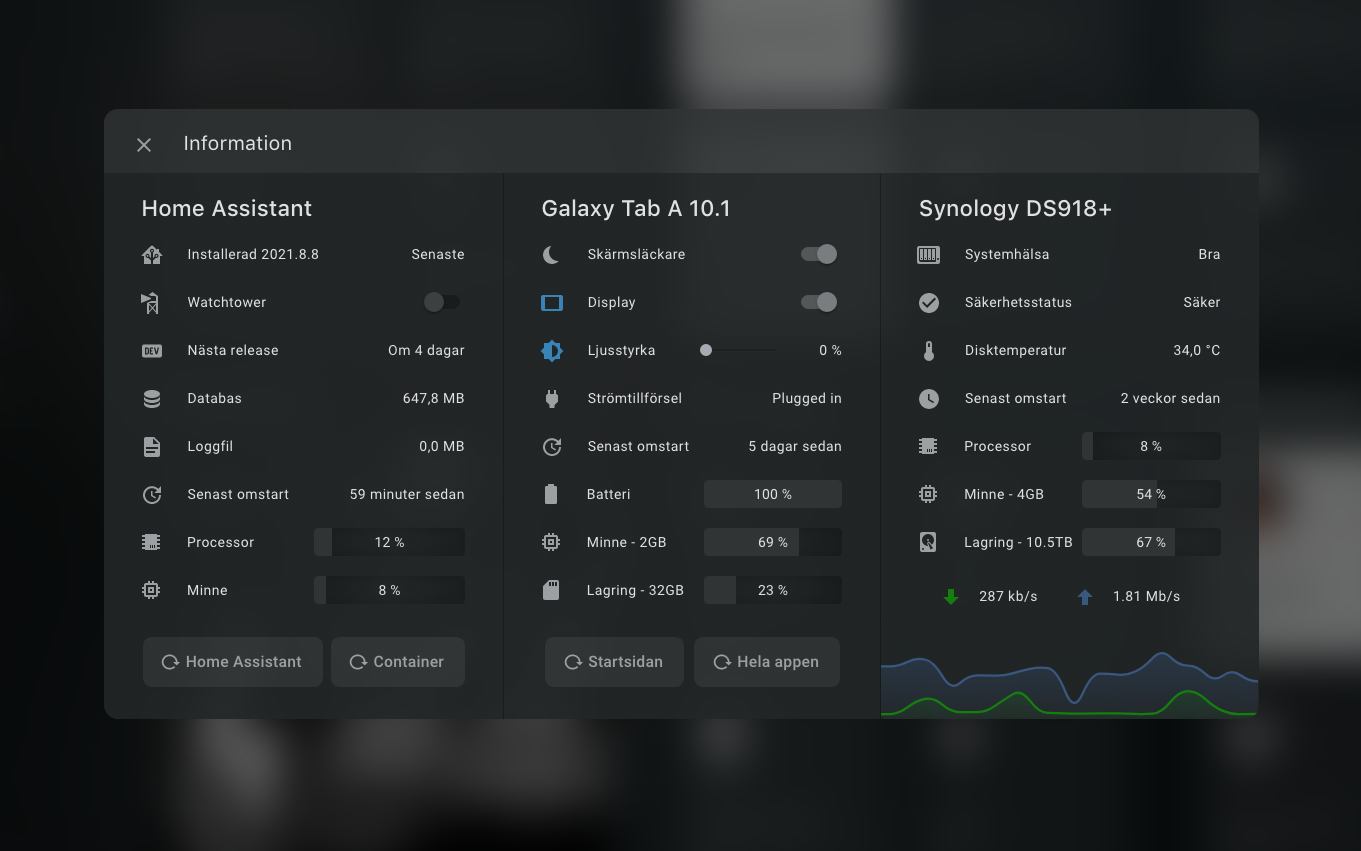Click the Bra system health value
Image resolution: width=1361 pixels, height=851 pixels.
click(1209, 254)
